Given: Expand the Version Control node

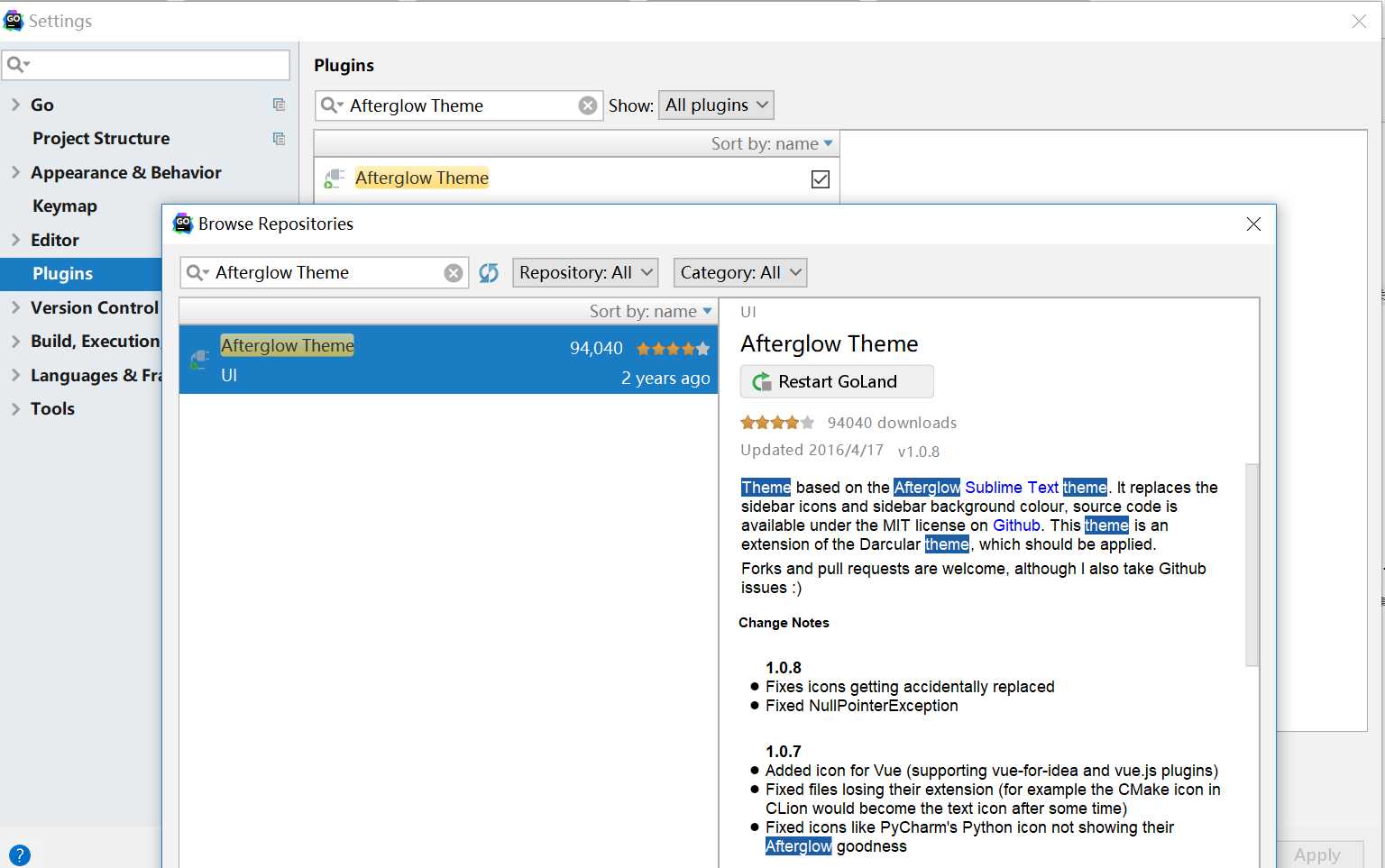Looking at the screenshot, I should [x=15, y=307].
